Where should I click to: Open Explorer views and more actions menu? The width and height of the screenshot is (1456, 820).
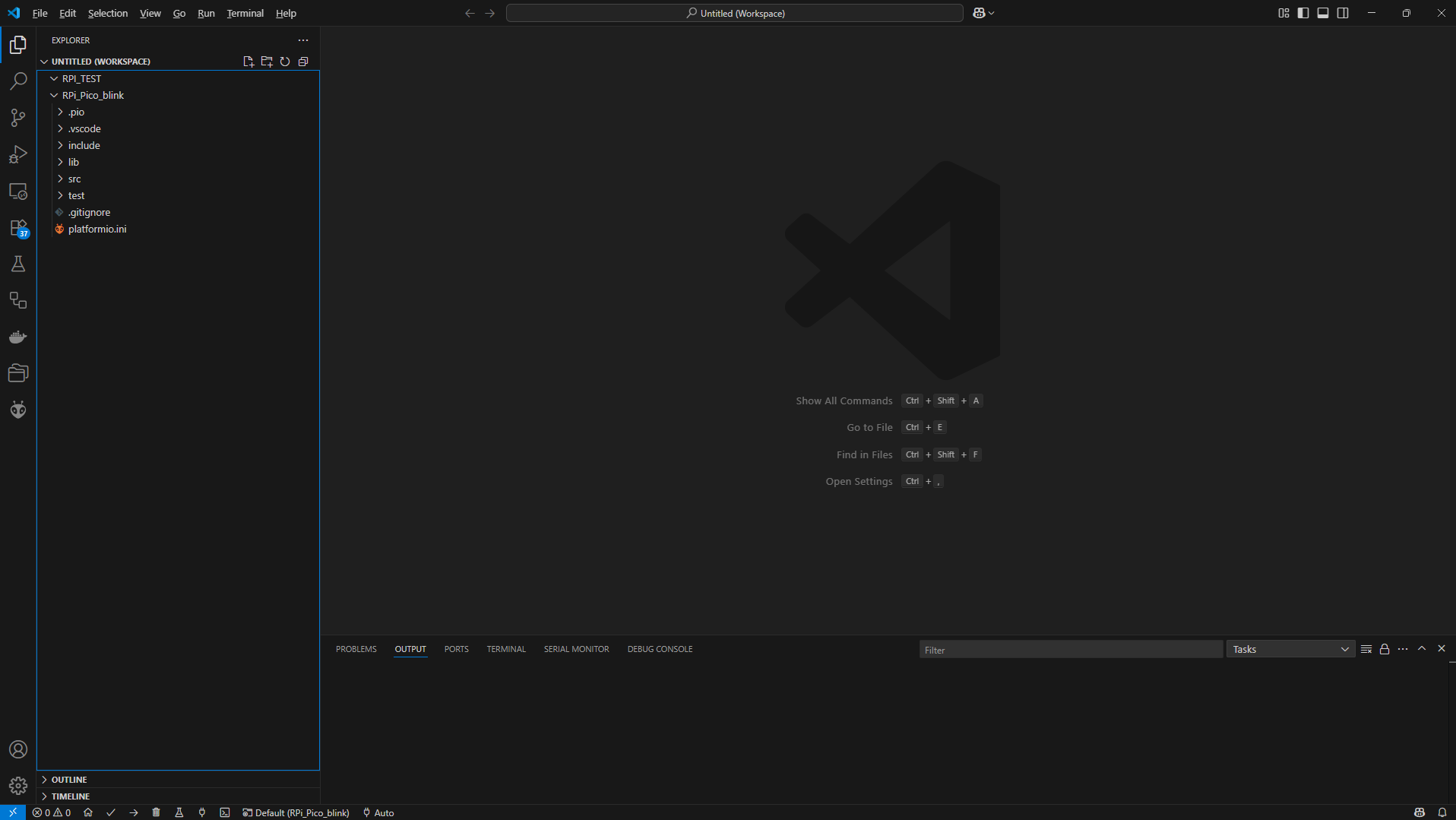click(x=303, y=40)
